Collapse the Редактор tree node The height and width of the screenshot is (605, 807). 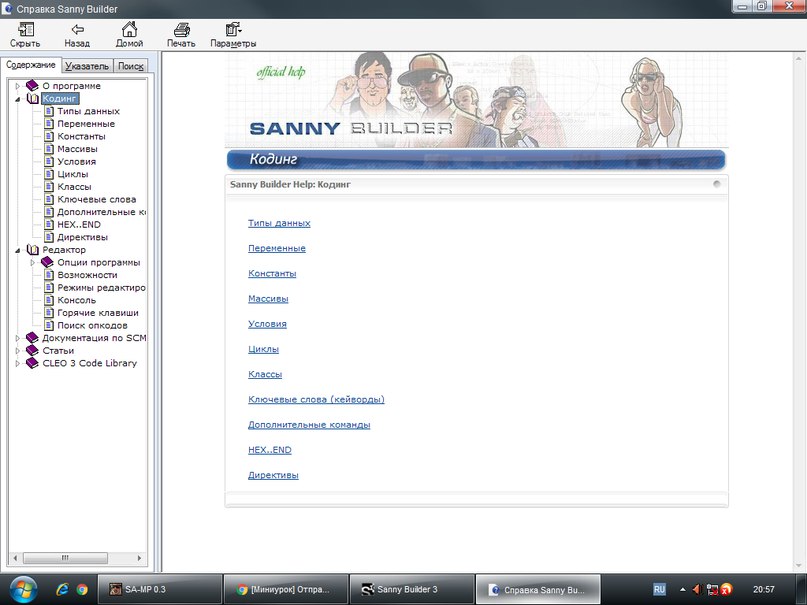point(18,250)
